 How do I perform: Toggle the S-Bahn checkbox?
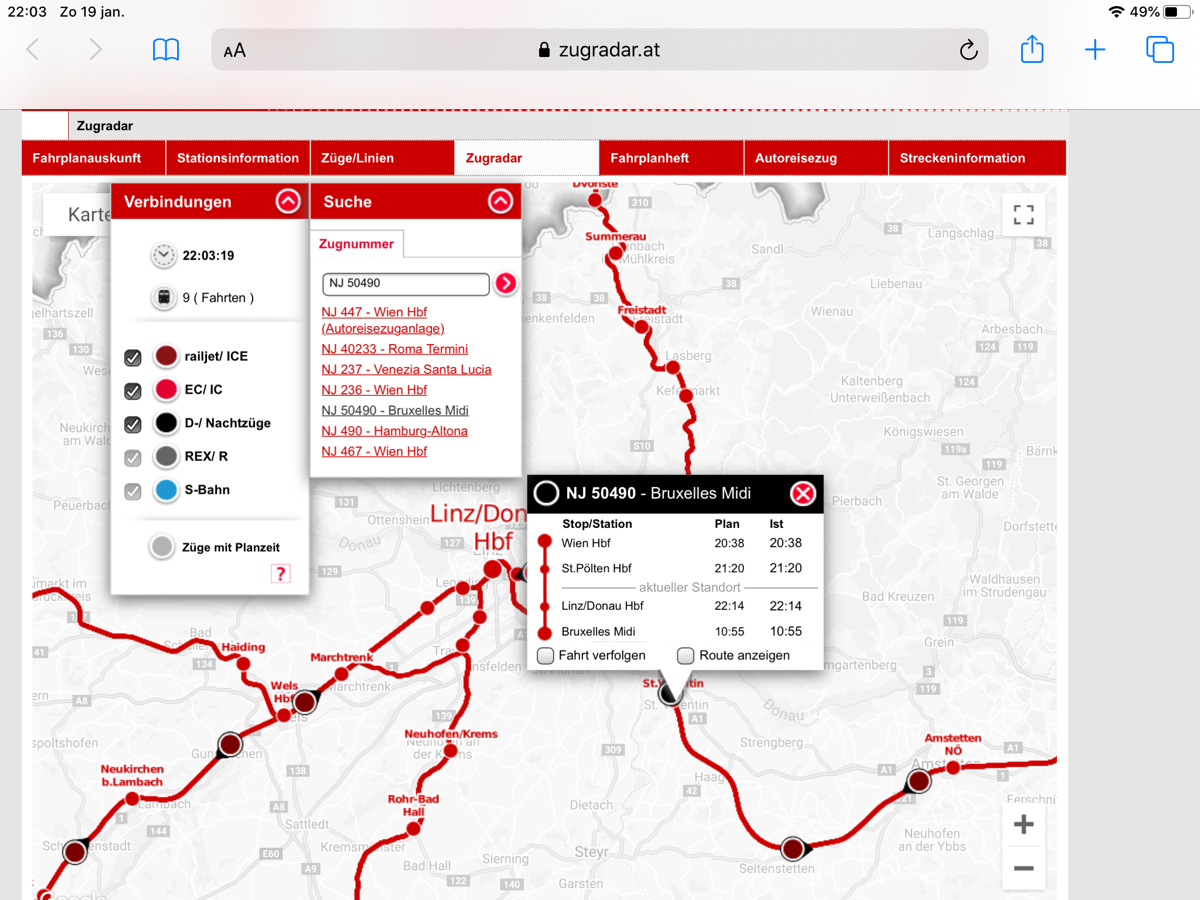[x=133, y=491]
